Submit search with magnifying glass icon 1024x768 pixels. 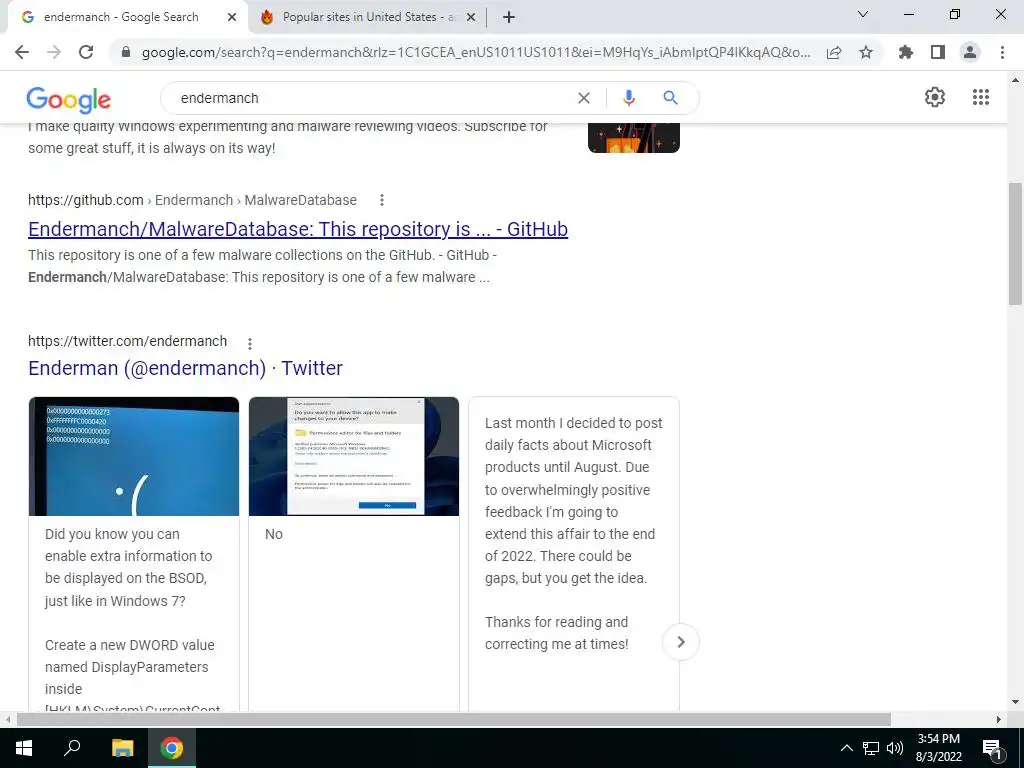coord(670,98)
